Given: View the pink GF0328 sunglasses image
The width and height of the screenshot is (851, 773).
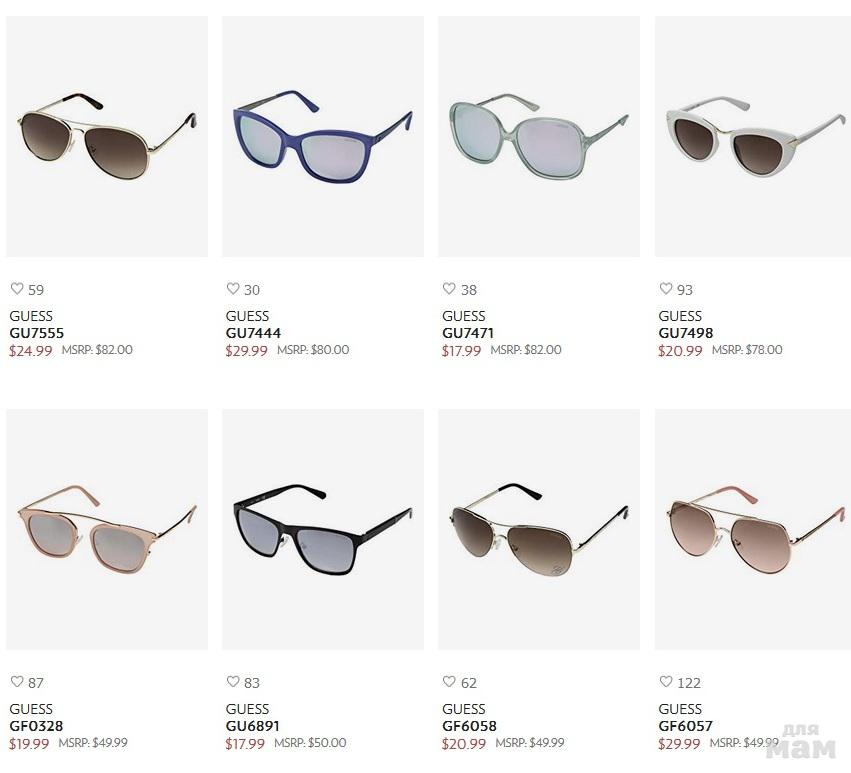Looking at the screenshot, I should click(x=107, y=529).
